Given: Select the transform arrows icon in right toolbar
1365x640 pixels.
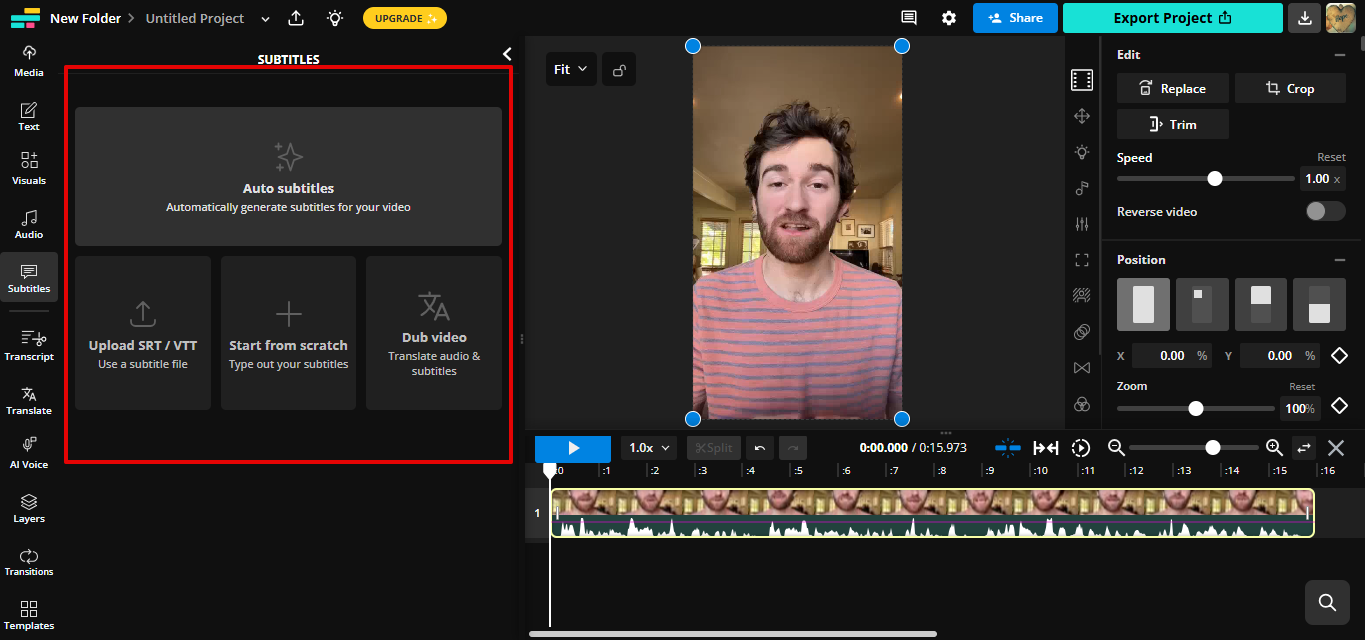Looking at the screenshot, I should [x=1081, y=116].
